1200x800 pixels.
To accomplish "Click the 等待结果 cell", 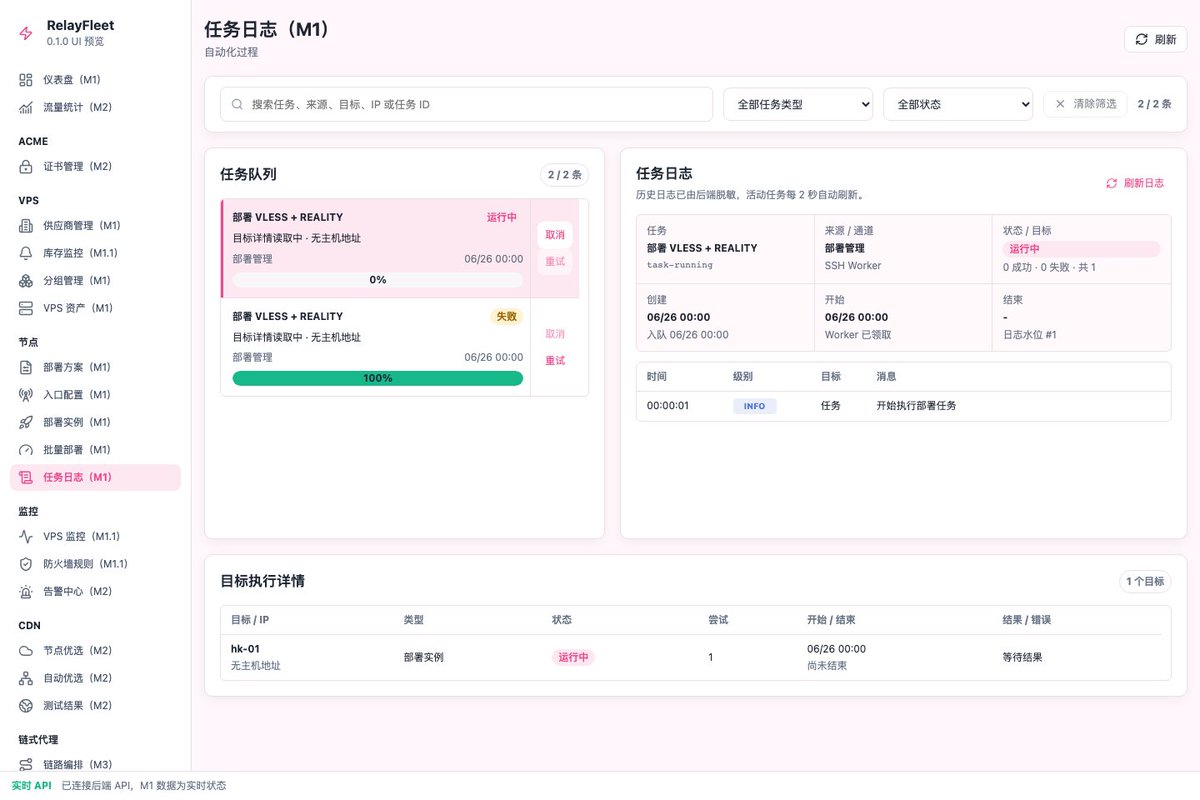I will click(x=1023, y=658).
